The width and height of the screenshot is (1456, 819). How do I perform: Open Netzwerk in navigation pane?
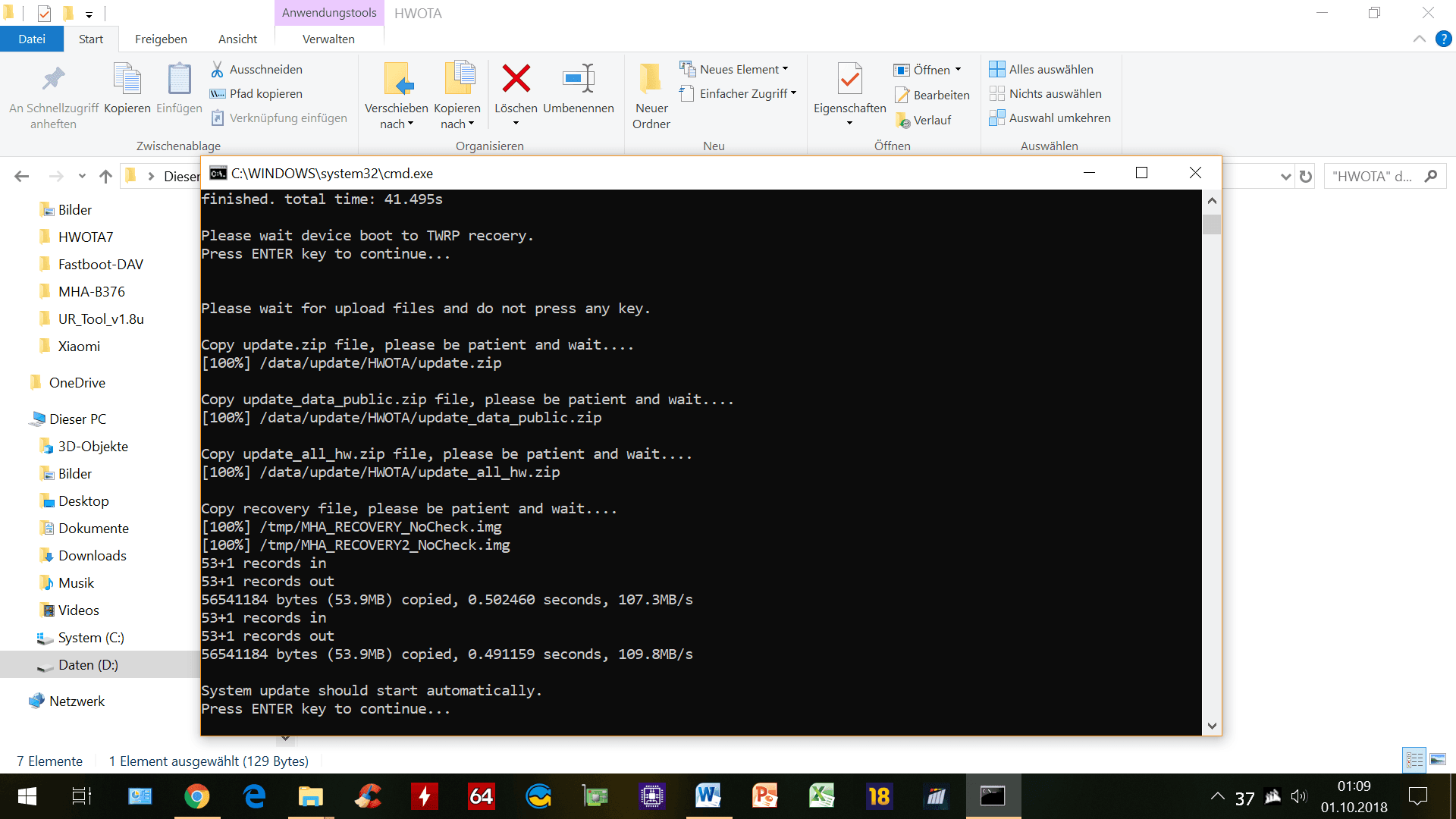[x=77, y=701]
